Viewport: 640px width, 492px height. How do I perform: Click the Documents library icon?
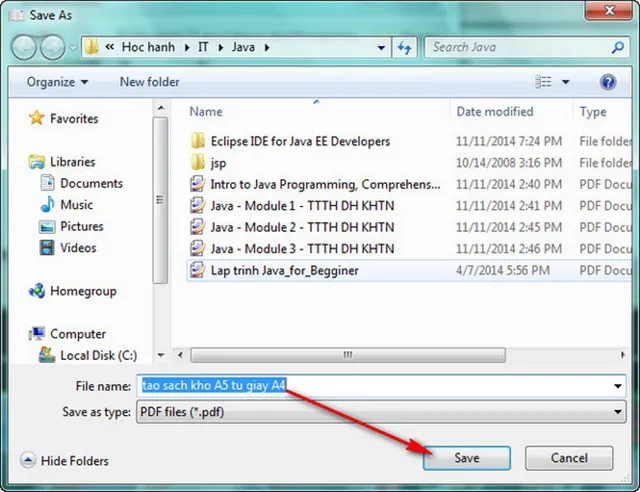pyautogui.click(x=47, y=183)
